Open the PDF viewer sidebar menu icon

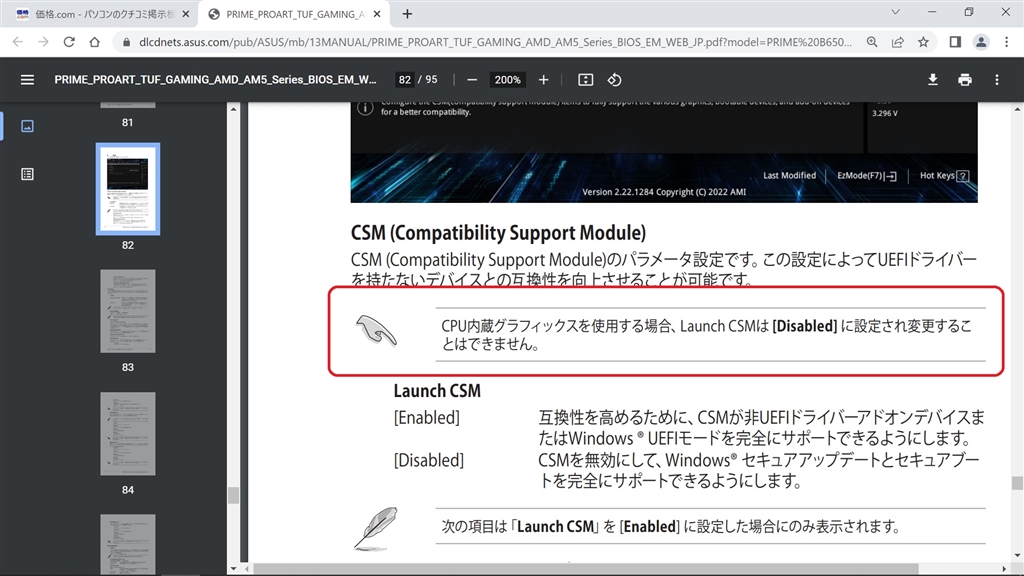tap(27, 80)
